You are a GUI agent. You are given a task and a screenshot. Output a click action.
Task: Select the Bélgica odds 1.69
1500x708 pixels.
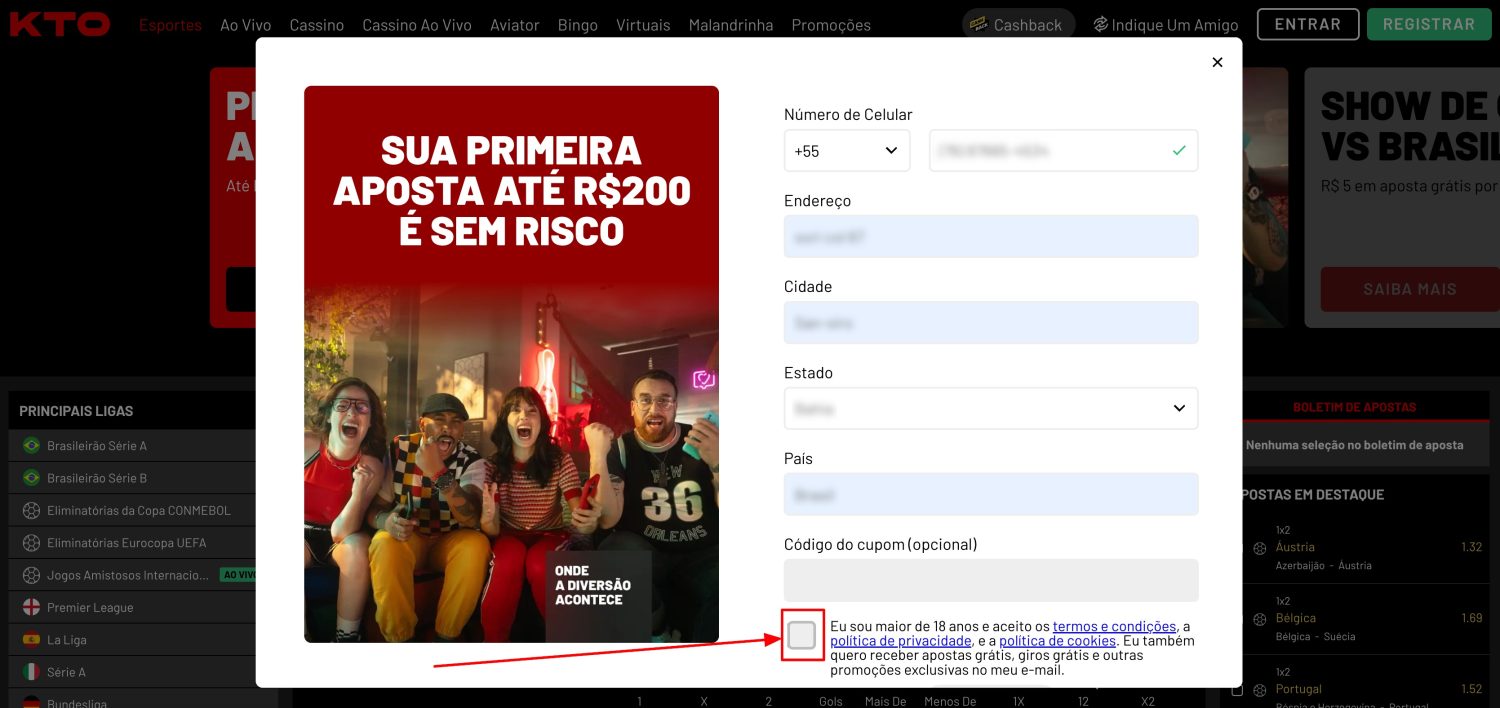1471,618
